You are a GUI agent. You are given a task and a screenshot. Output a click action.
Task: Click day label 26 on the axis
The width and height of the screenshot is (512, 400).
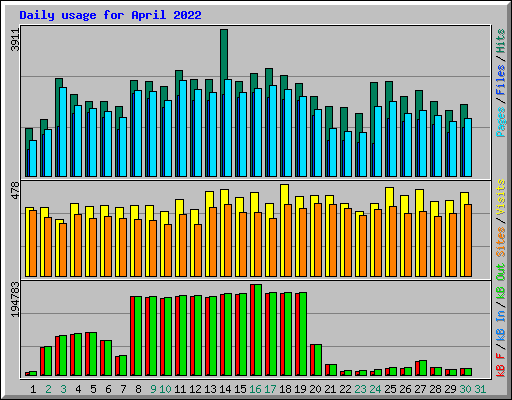coord(405,389)
